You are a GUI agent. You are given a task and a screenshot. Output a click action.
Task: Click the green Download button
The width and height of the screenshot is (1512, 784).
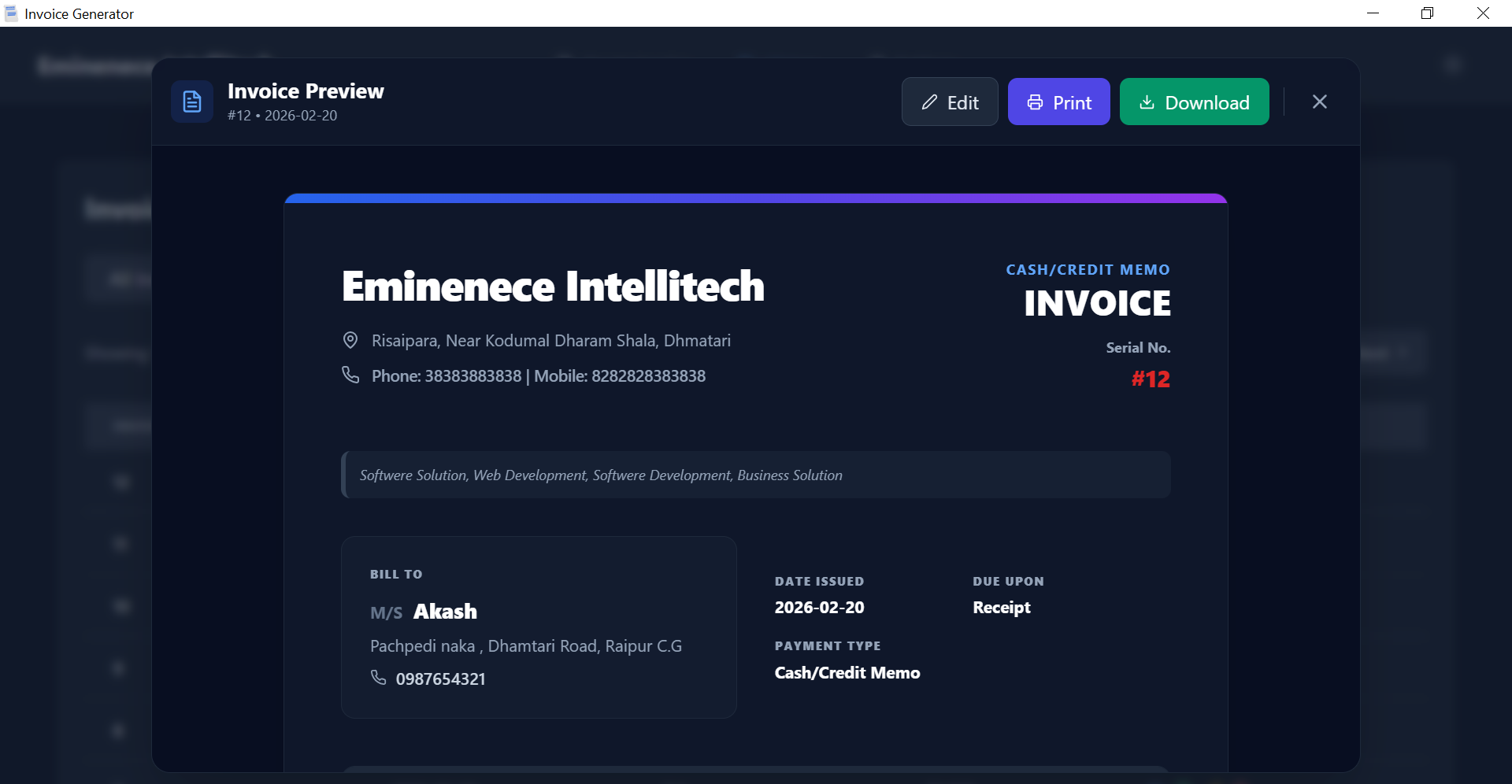click(x=1194, y=102)
